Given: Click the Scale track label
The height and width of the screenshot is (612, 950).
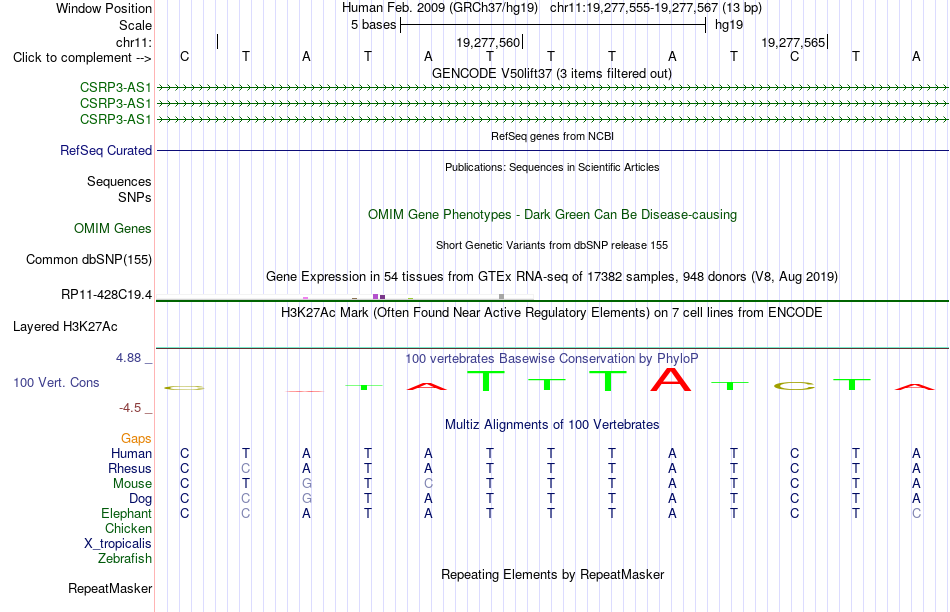Looking at the screenshot, I should (135, 25).
